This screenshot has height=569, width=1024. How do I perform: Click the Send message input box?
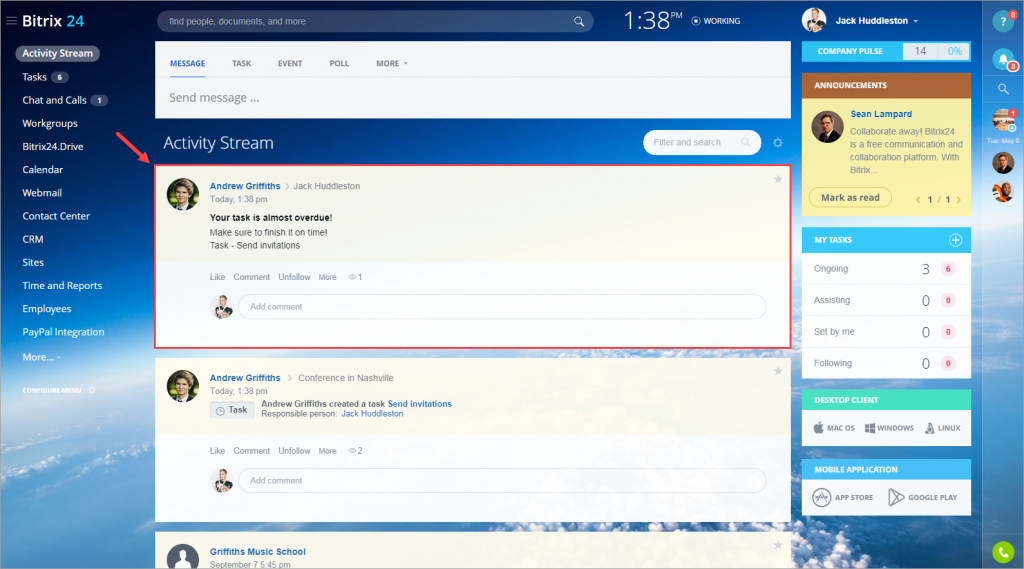coord(473,98)
